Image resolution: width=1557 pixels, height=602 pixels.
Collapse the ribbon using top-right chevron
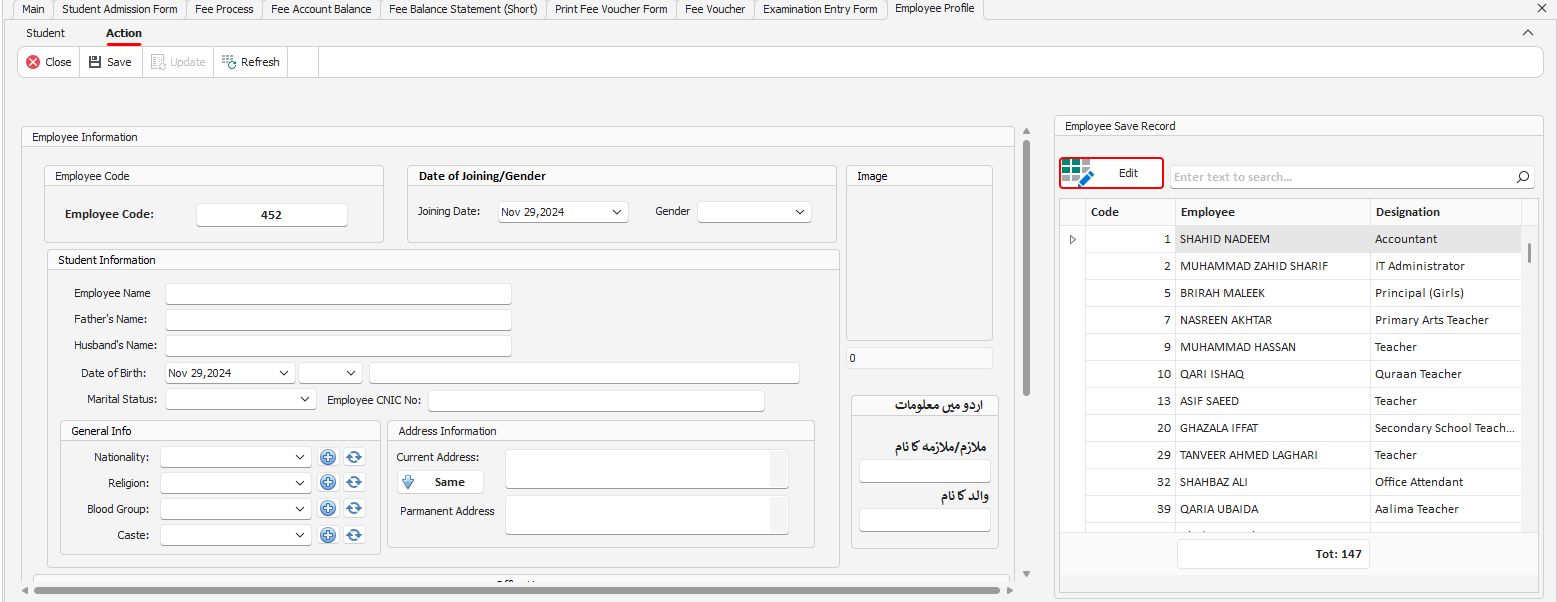[x=1527, y=33]
